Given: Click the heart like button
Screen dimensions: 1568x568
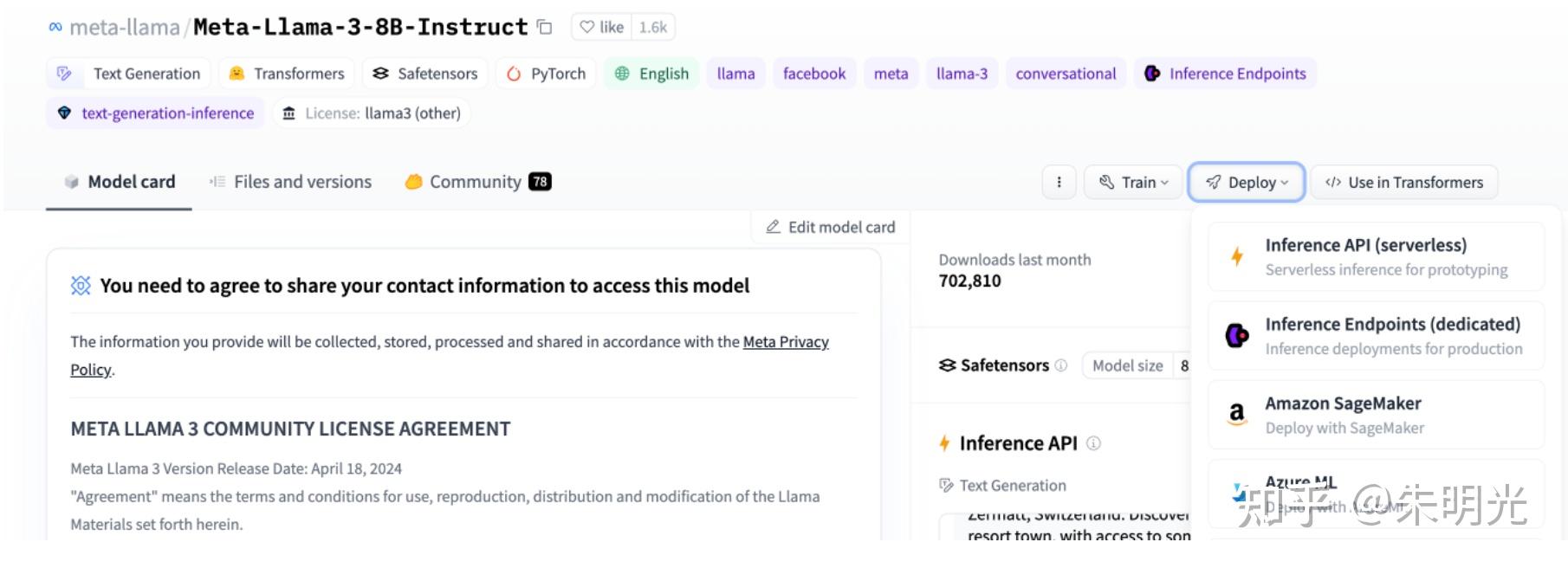Looking at the screenshot, I should point(602,28).
